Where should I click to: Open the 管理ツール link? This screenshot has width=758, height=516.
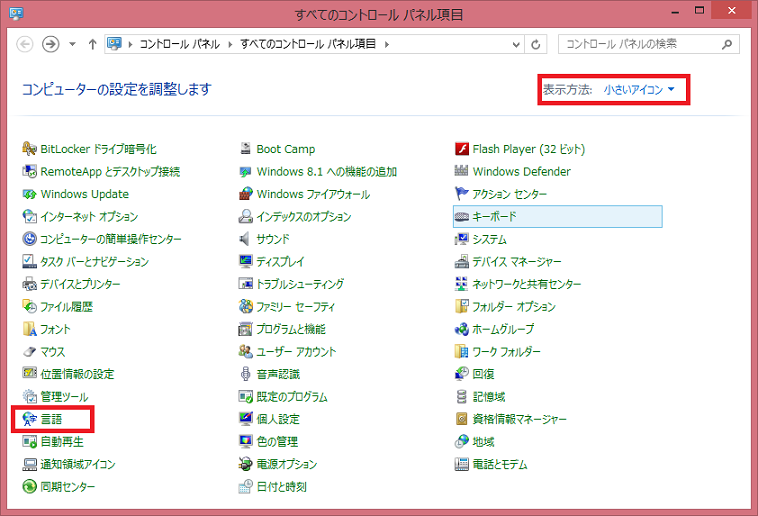tap(64, 397)
